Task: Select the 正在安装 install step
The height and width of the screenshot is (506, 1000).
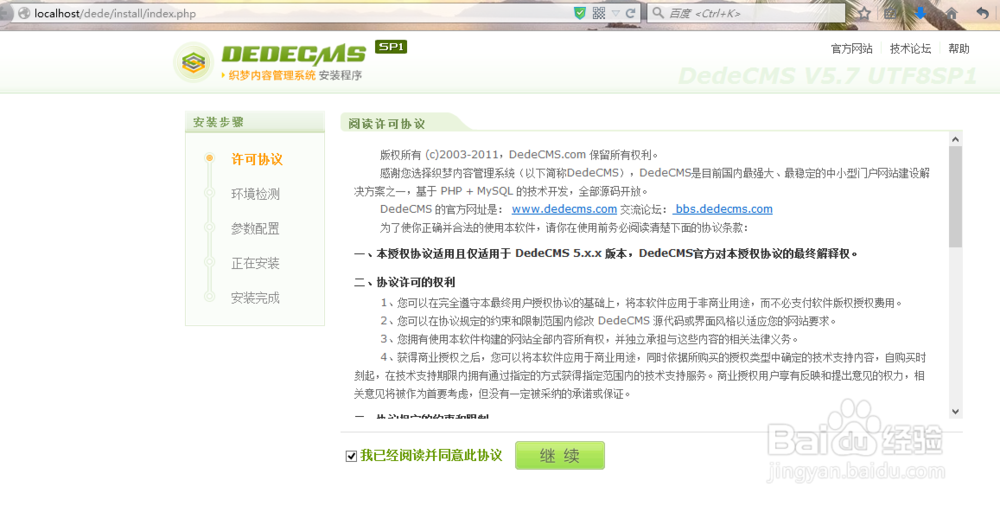Action: point(255,263)
